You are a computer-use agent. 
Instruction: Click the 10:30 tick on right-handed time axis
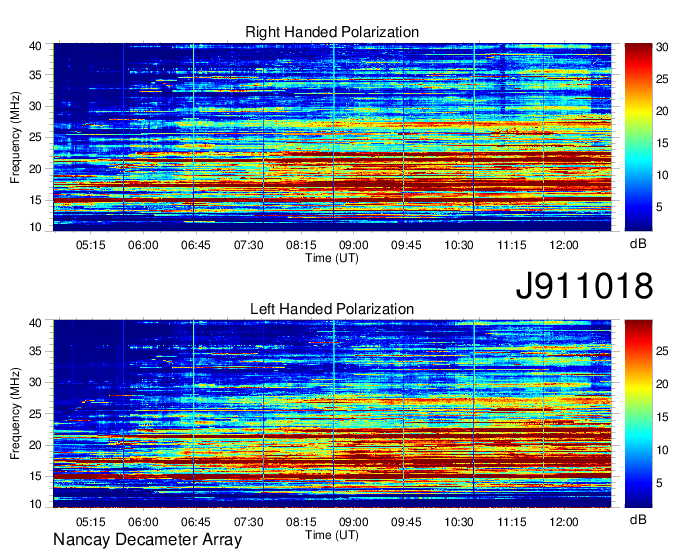click(459, 245)
